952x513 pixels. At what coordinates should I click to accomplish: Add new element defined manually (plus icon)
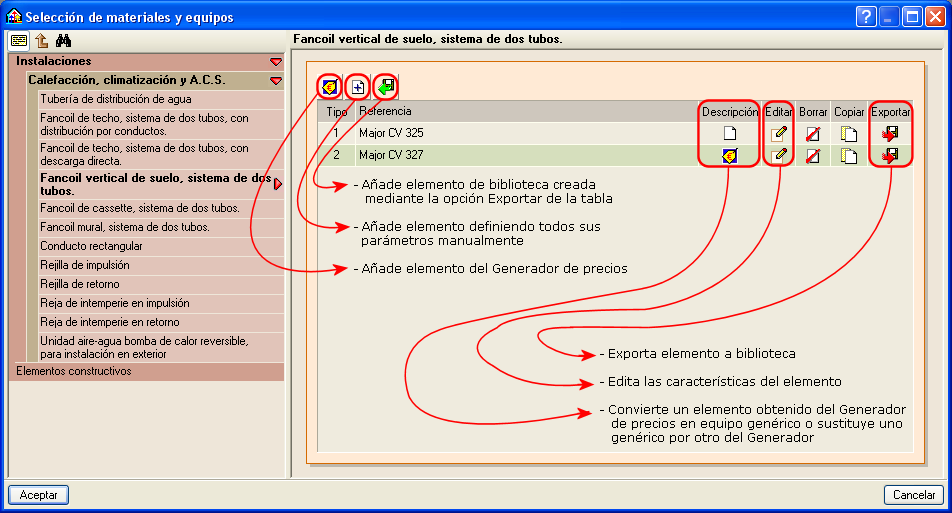pyautogui.click(x=358, y=87)
